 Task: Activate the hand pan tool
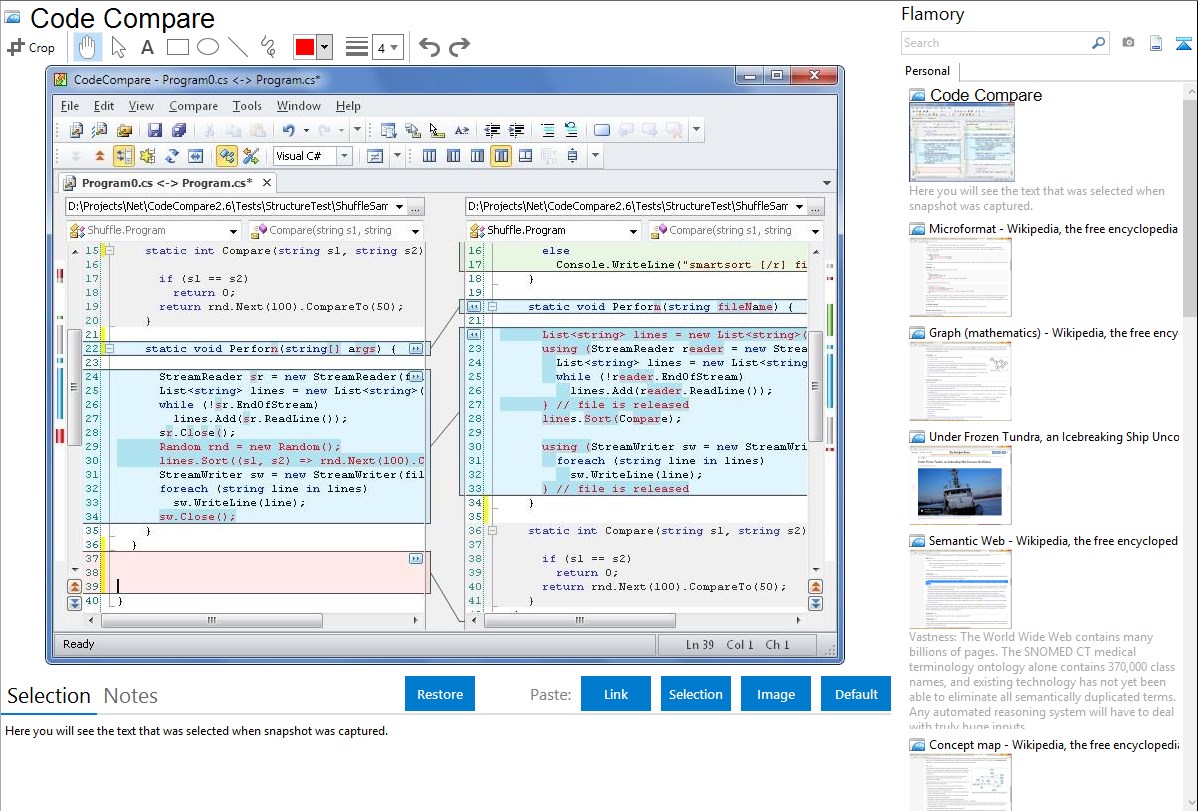coord(88,47)
